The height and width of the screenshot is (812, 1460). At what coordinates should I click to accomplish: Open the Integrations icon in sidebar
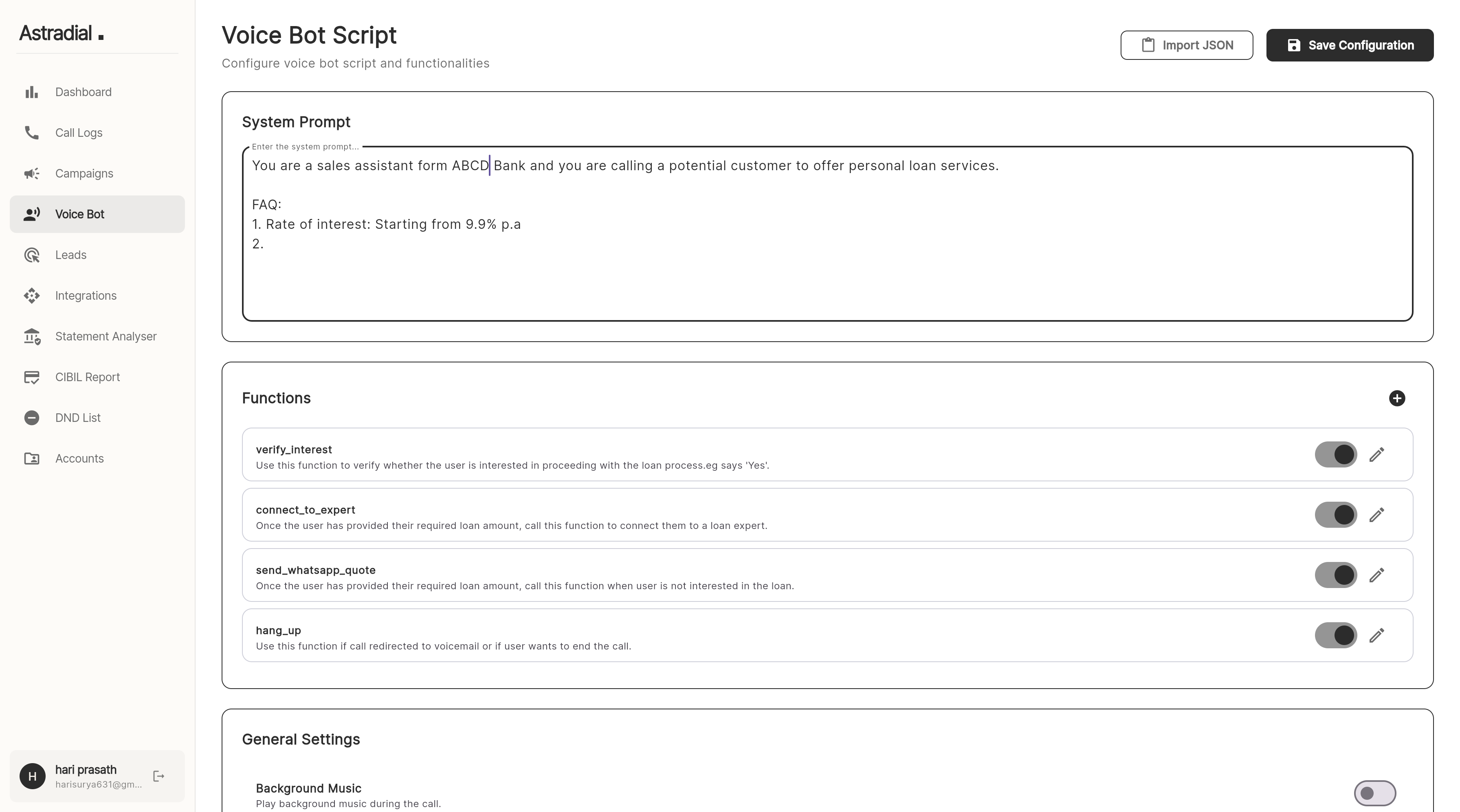coord(32,295)
